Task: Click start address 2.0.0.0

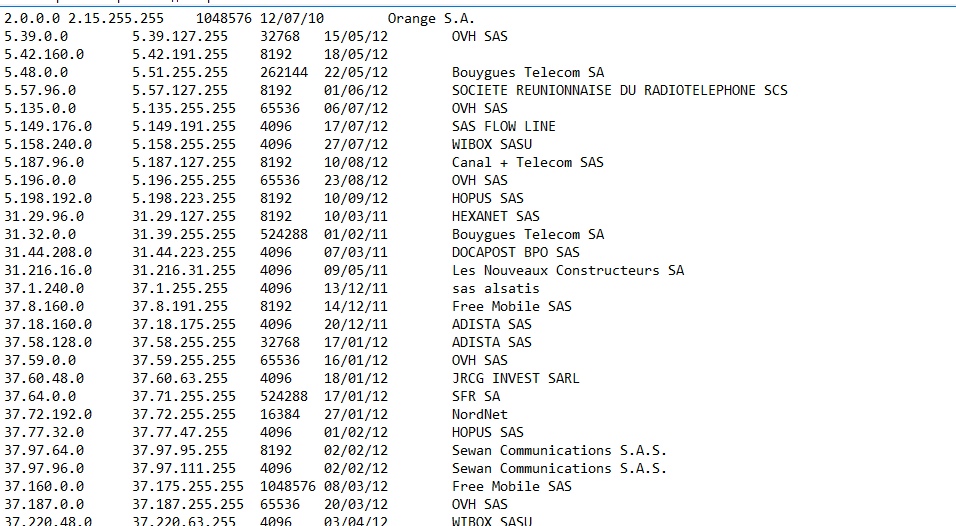Action: click(x=32, y=19)
